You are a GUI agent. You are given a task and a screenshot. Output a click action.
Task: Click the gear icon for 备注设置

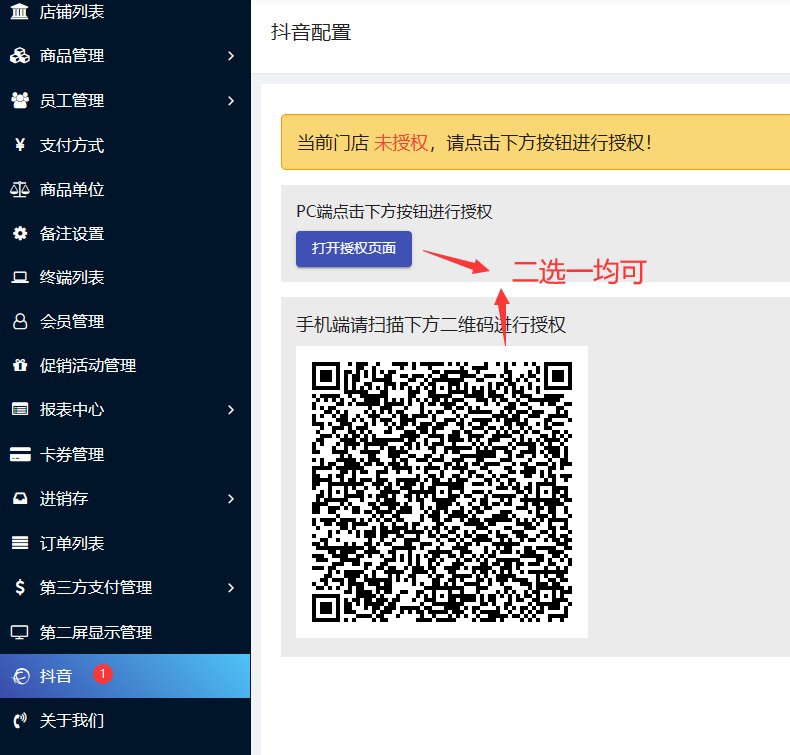[19, 233]
